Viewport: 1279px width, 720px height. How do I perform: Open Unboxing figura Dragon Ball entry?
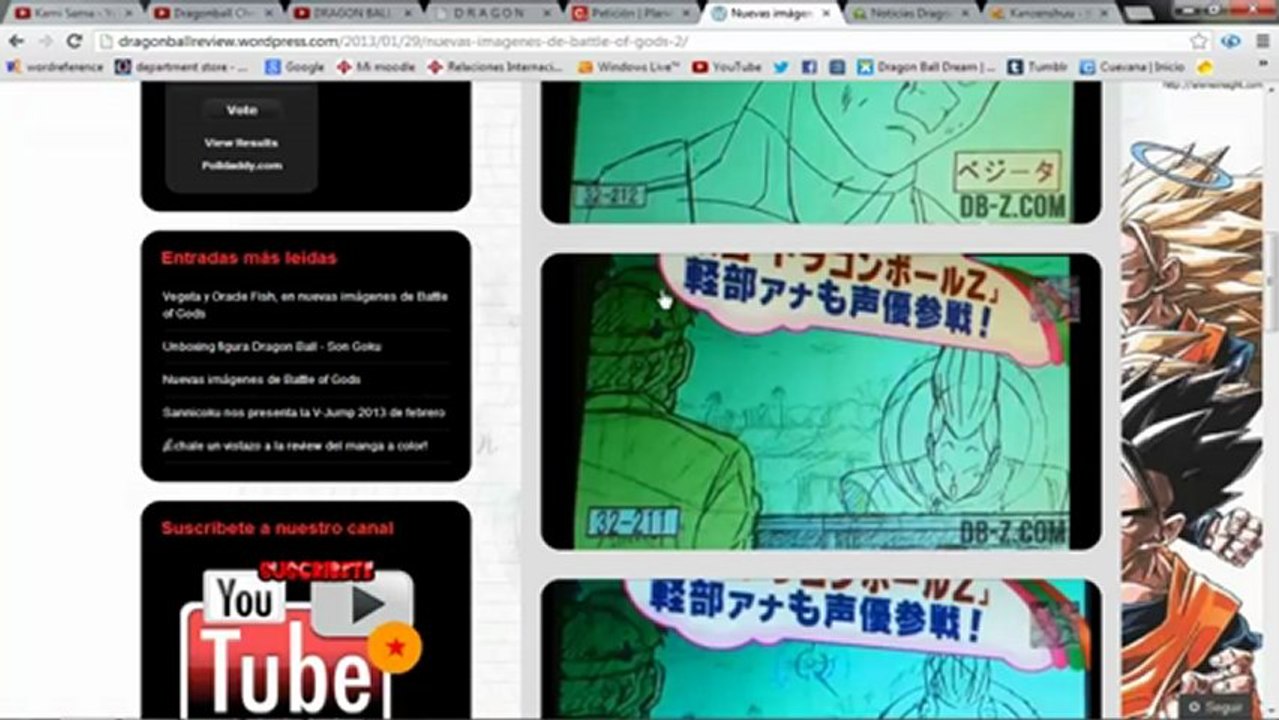click(x=271, y=347)
